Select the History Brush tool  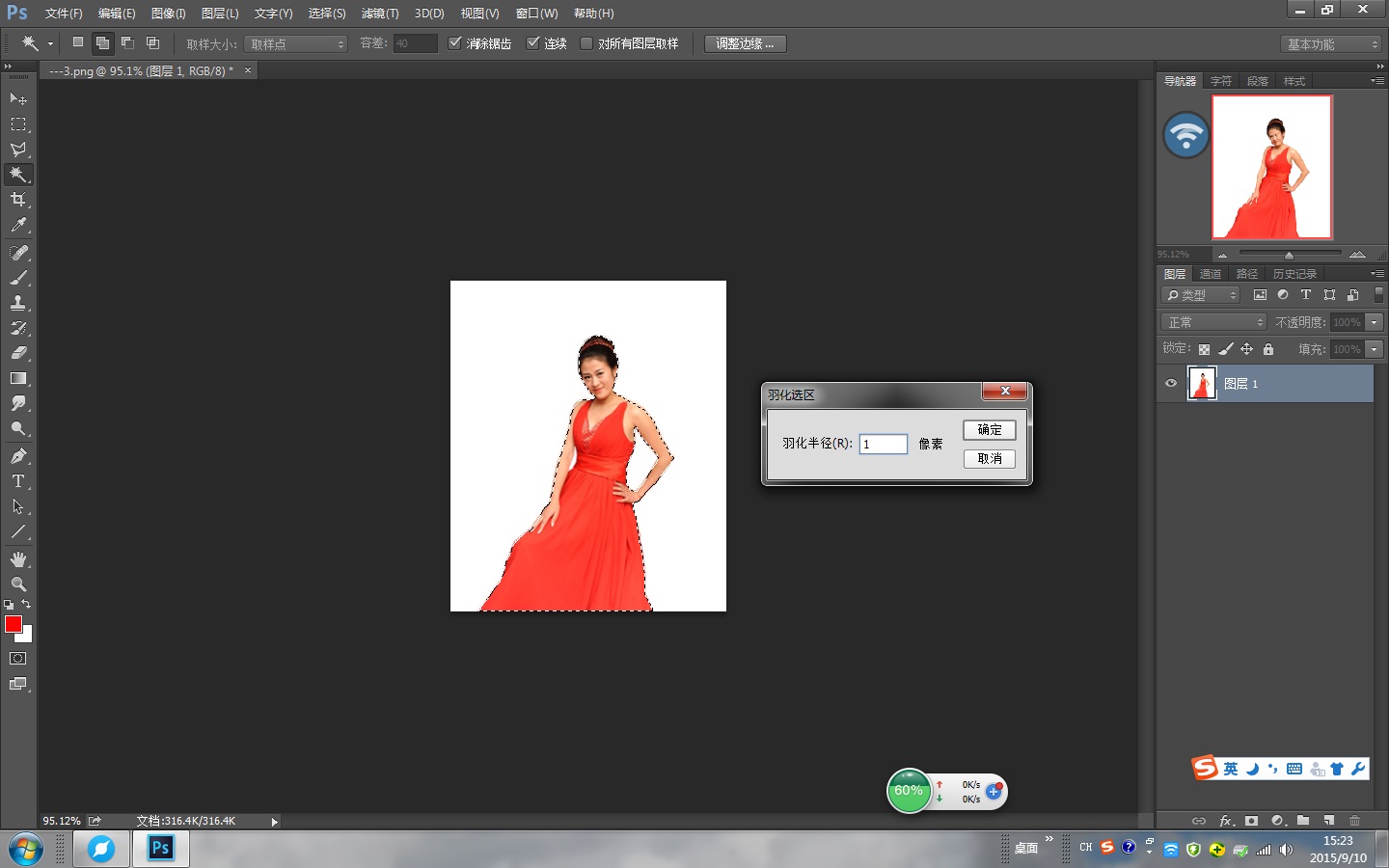18,328
